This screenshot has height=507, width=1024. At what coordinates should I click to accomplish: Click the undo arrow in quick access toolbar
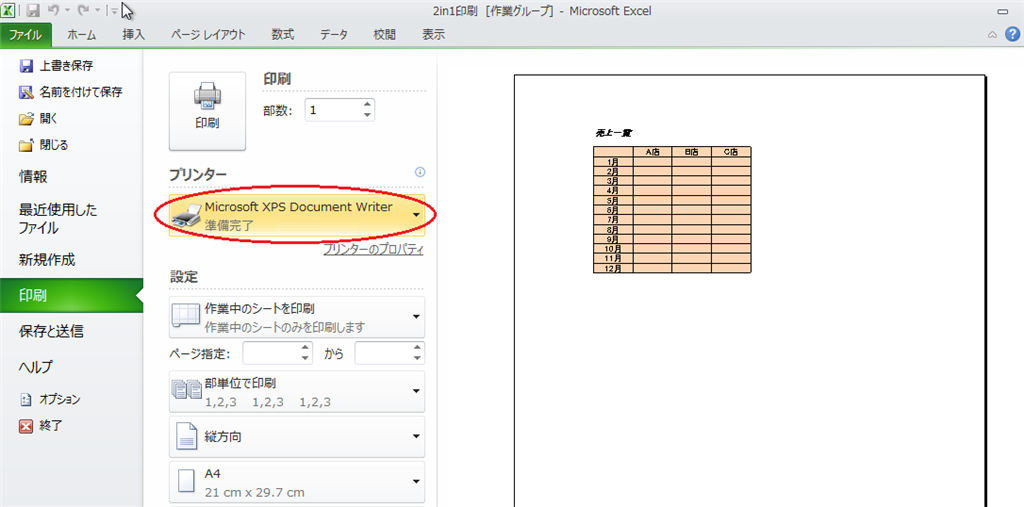(54, 11)
